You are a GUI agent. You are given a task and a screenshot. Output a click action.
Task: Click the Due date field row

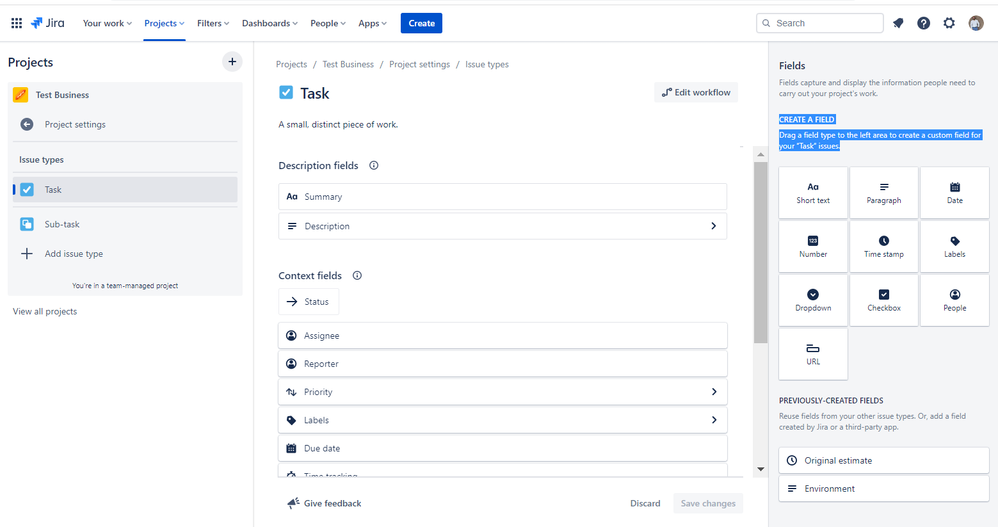click(502, 448)
